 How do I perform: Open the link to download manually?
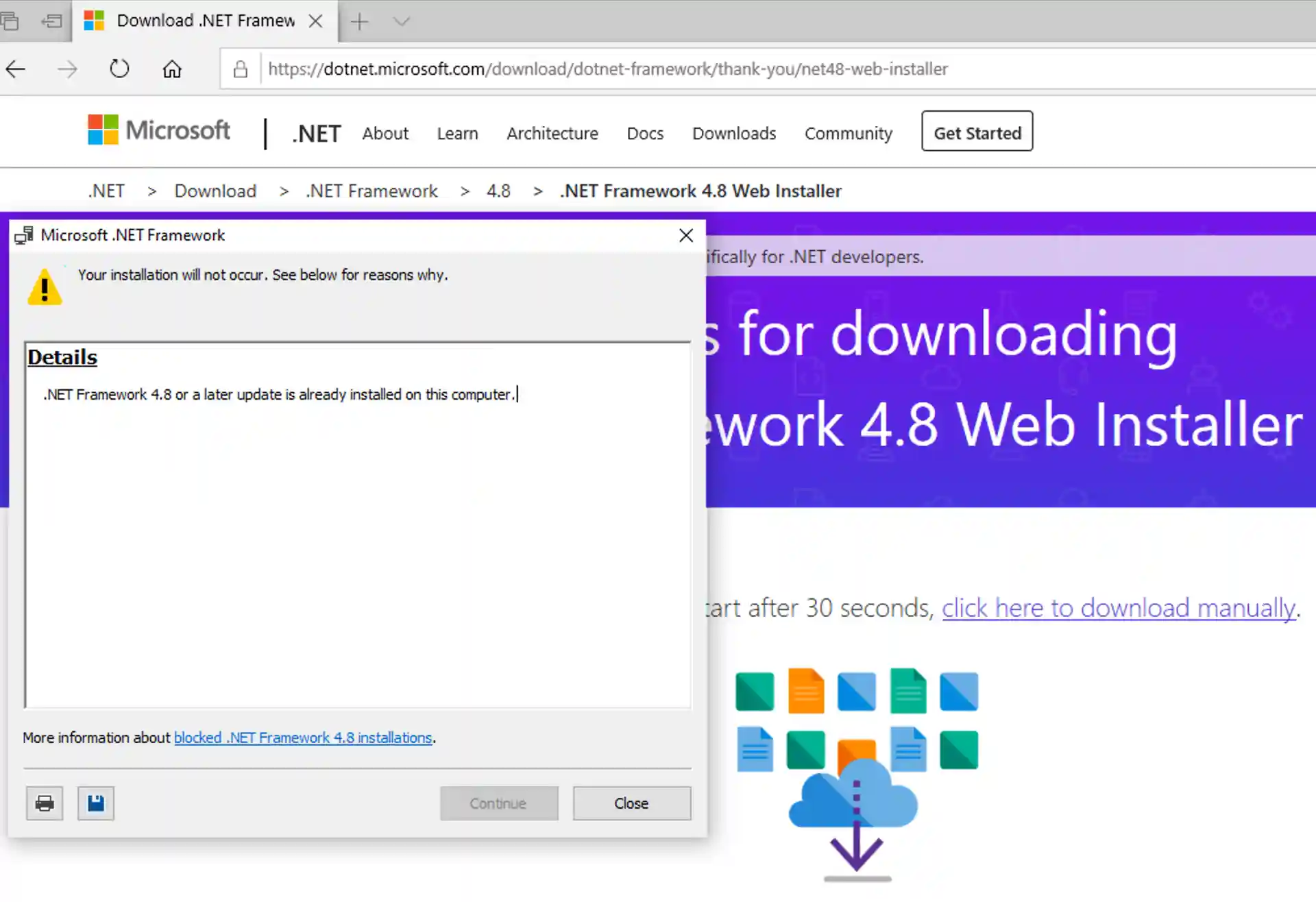click(1119, 607)
